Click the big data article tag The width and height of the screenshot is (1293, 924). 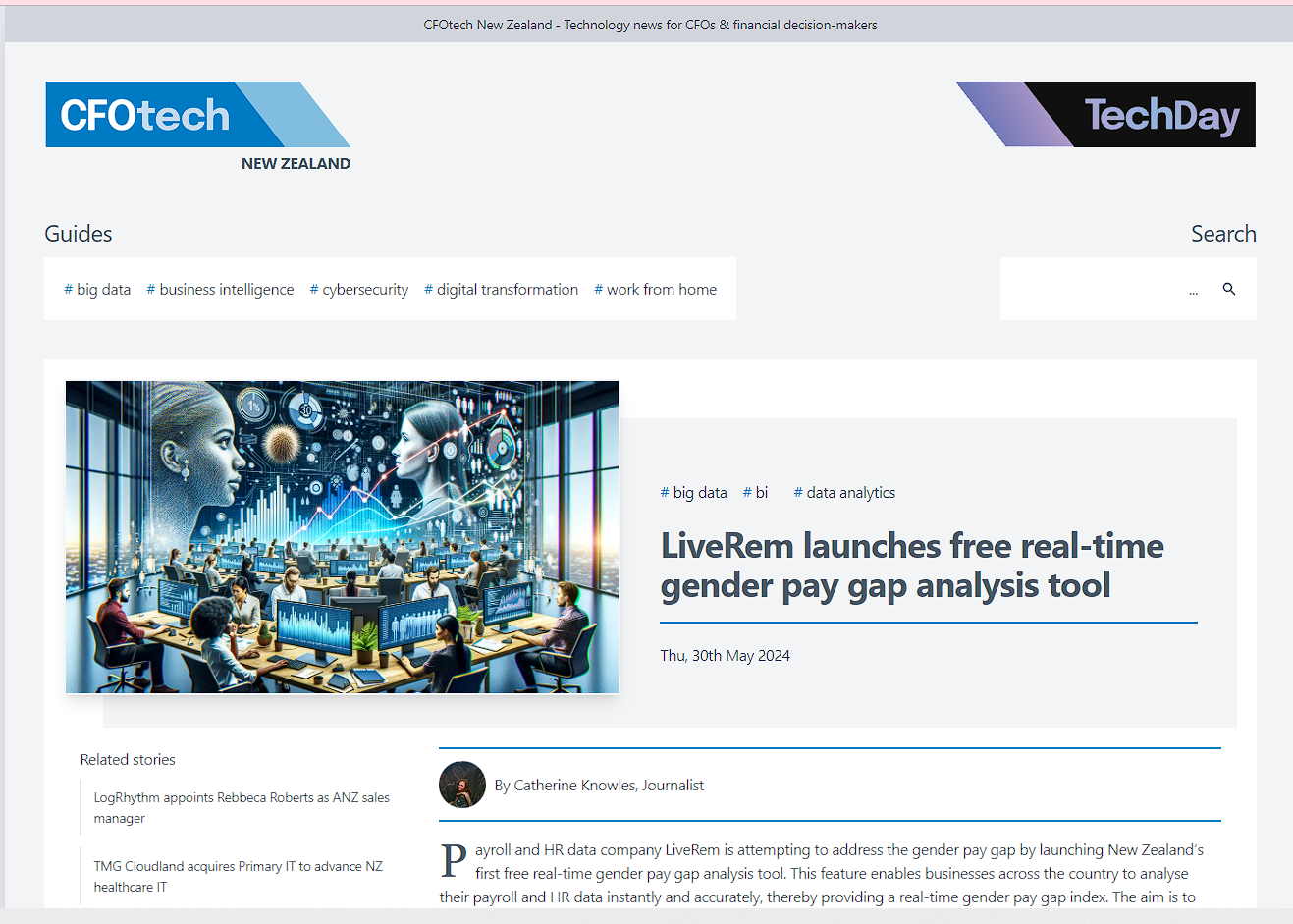[693, 492]
